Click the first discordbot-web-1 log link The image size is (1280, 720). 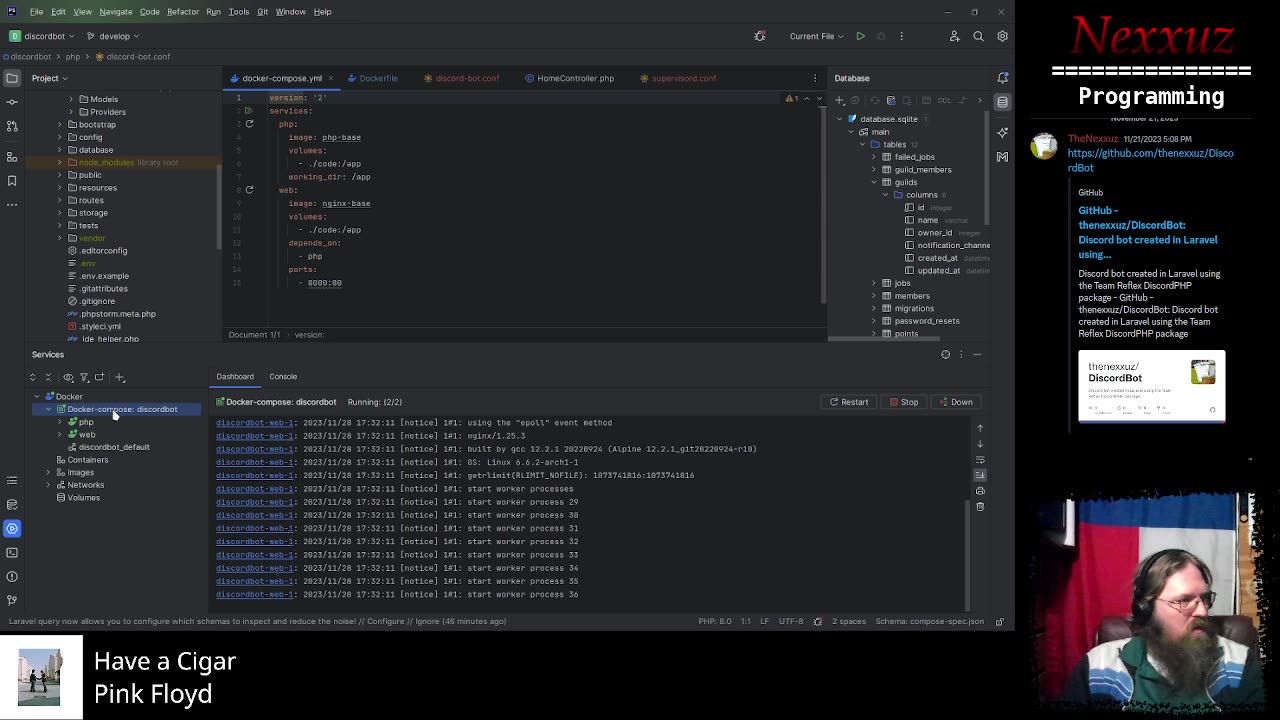[255, 423]
